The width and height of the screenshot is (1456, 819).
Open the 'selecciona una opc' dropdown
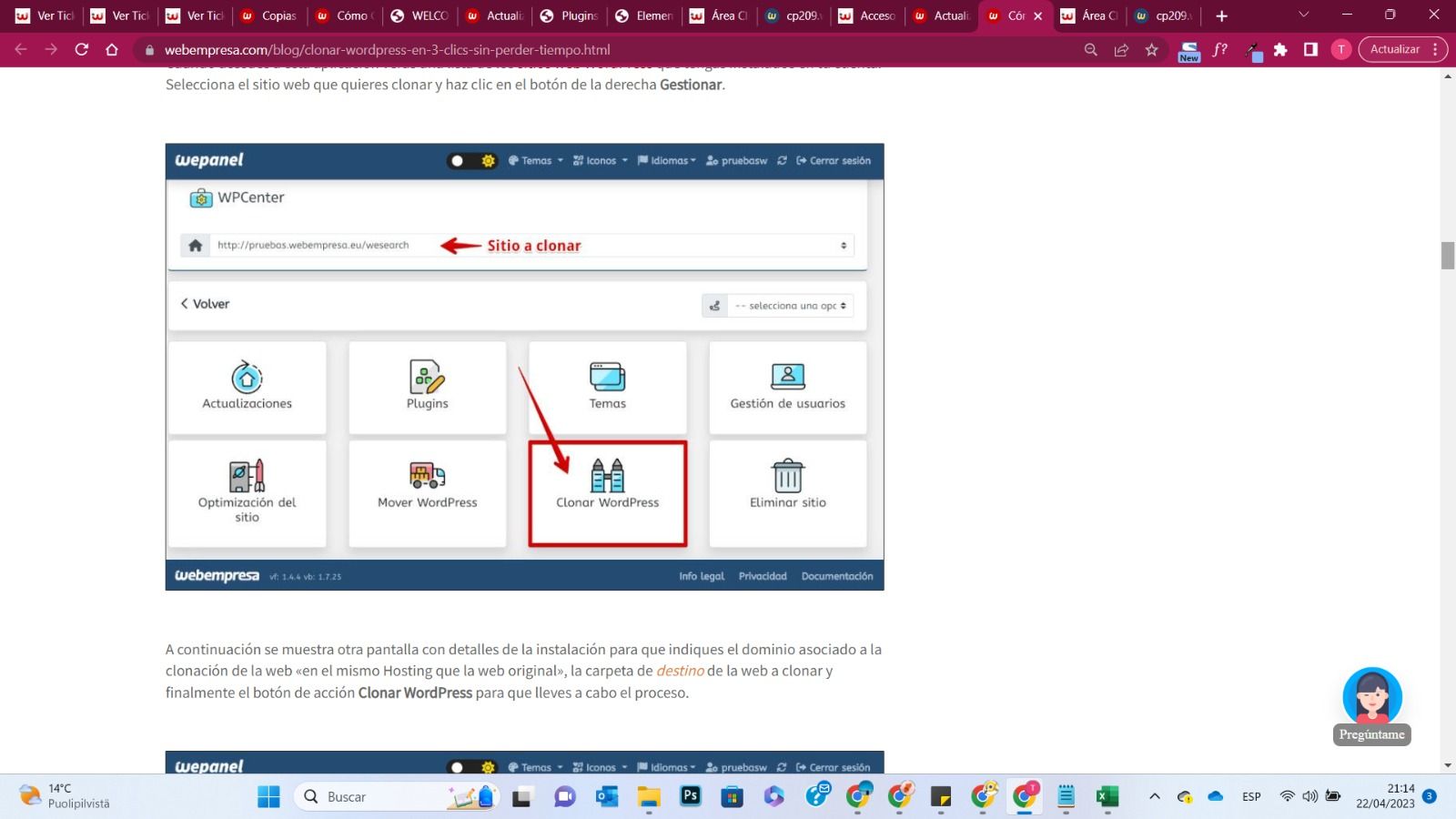[x=790, y=306]
